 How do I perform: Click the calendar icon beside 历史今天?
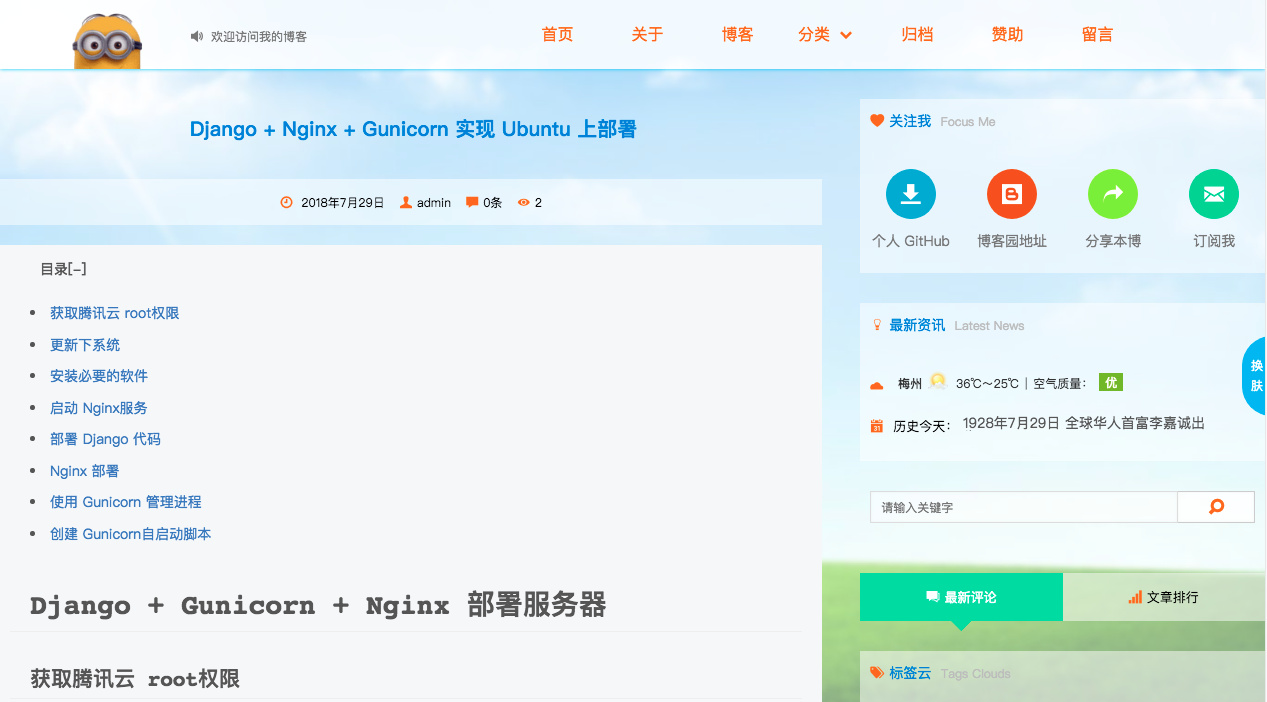pyautogui.click(x=877, y=426)
